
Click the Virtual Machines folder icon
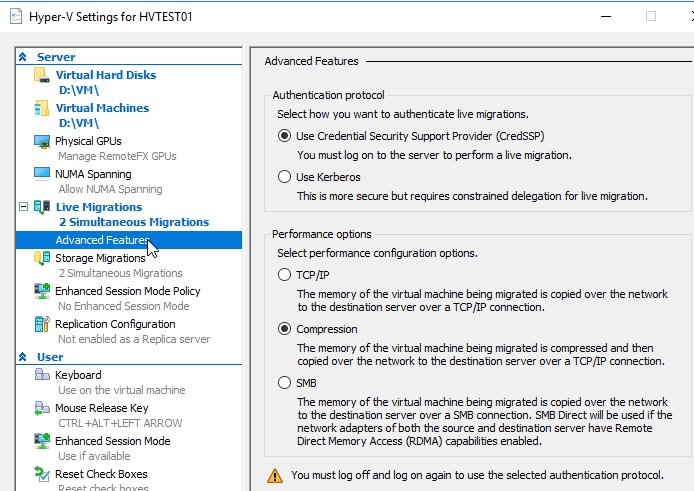(41, 108)
